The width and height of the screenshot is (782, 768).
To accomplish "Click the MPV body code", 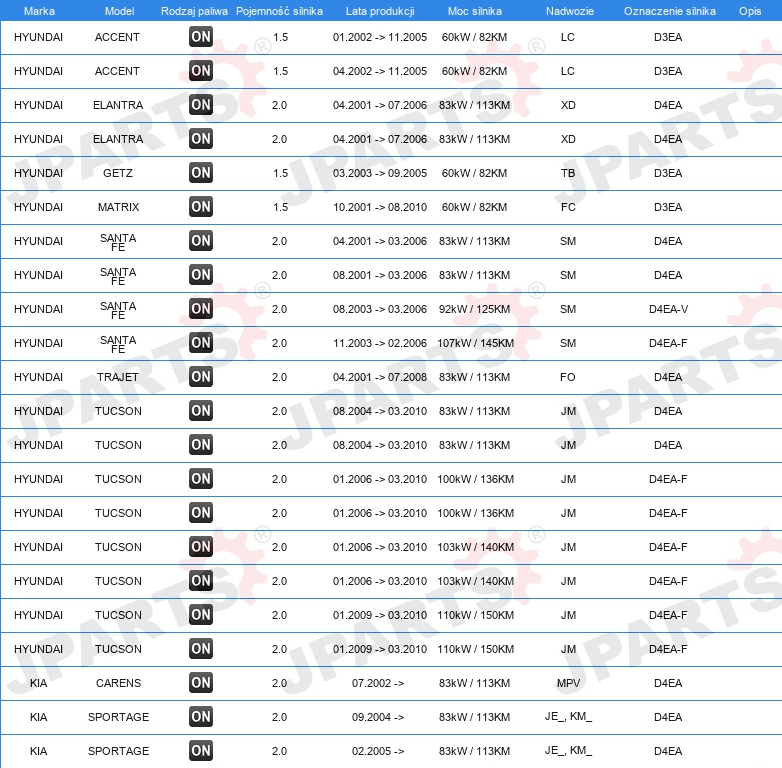I will 569,683.
